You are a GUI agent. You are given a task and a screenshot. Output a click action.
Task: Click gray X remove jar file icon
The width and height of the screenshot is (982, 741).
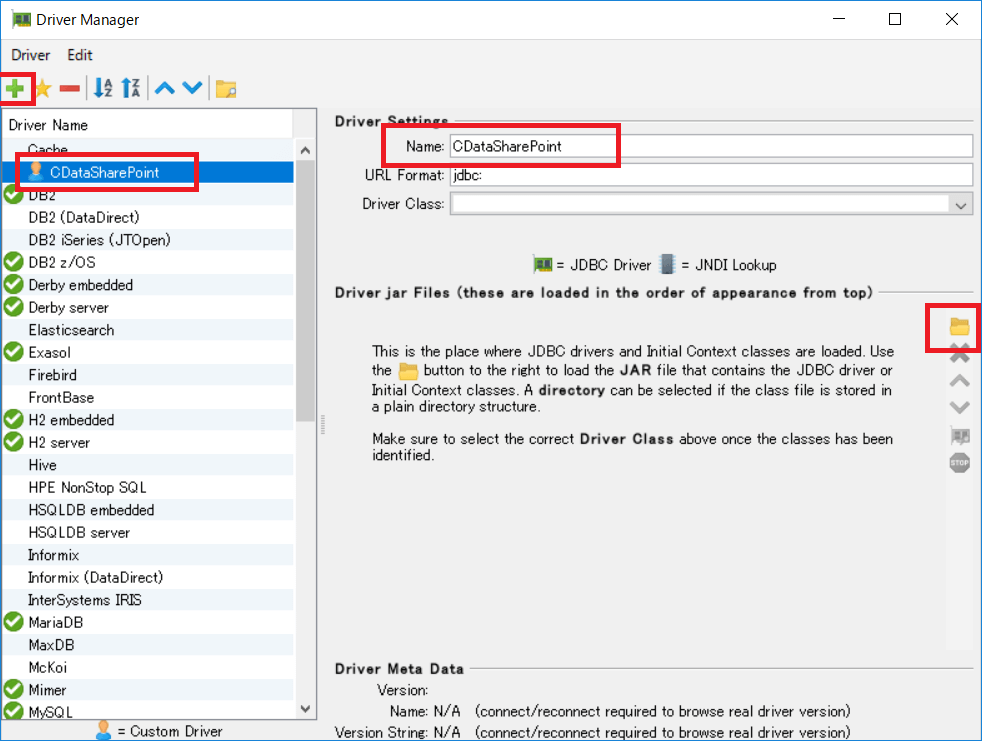point(959,355)
